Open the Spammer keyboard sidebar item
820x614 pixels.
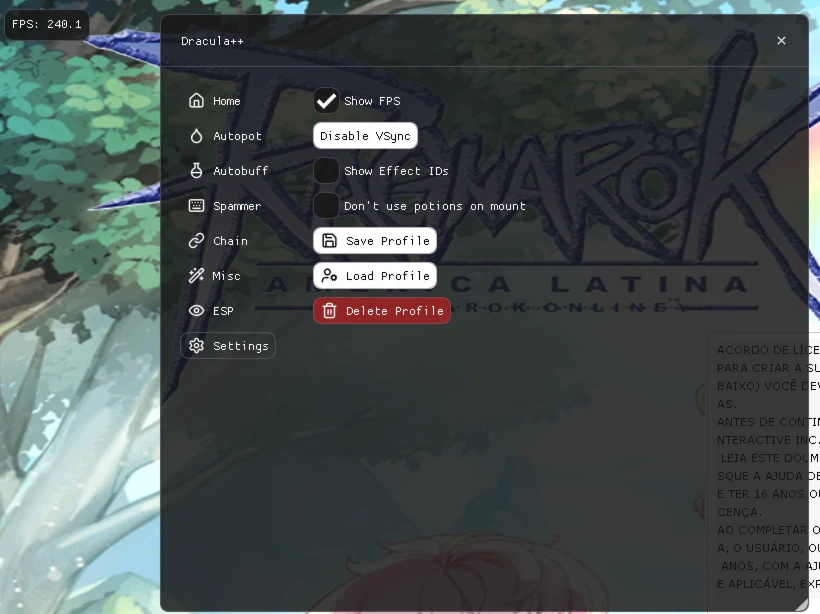(225, 206)
